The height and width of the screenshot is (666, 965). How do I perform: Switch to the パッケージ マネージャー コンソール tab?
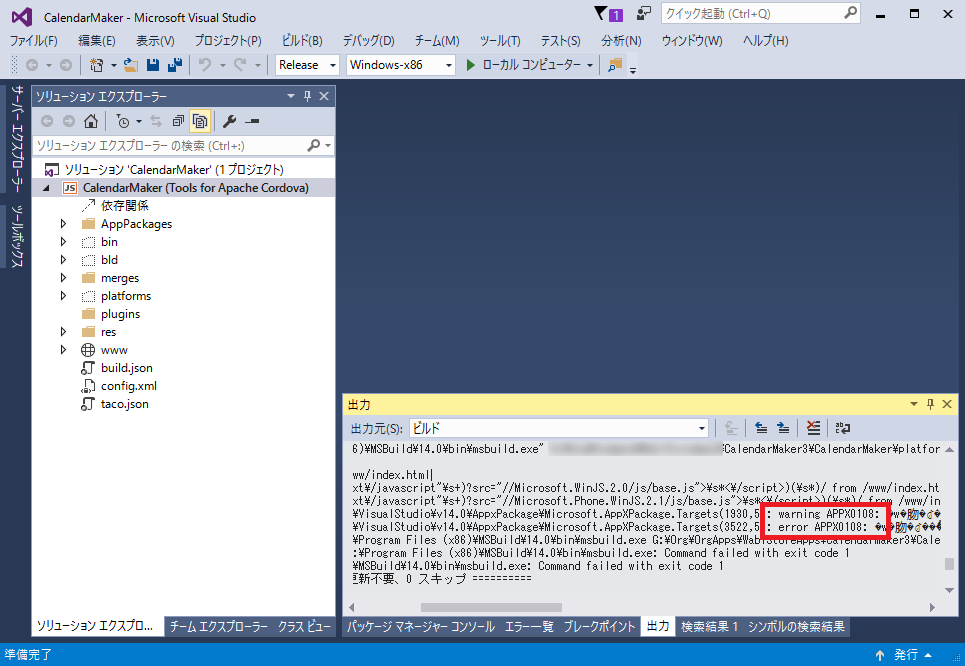point(421,627)
